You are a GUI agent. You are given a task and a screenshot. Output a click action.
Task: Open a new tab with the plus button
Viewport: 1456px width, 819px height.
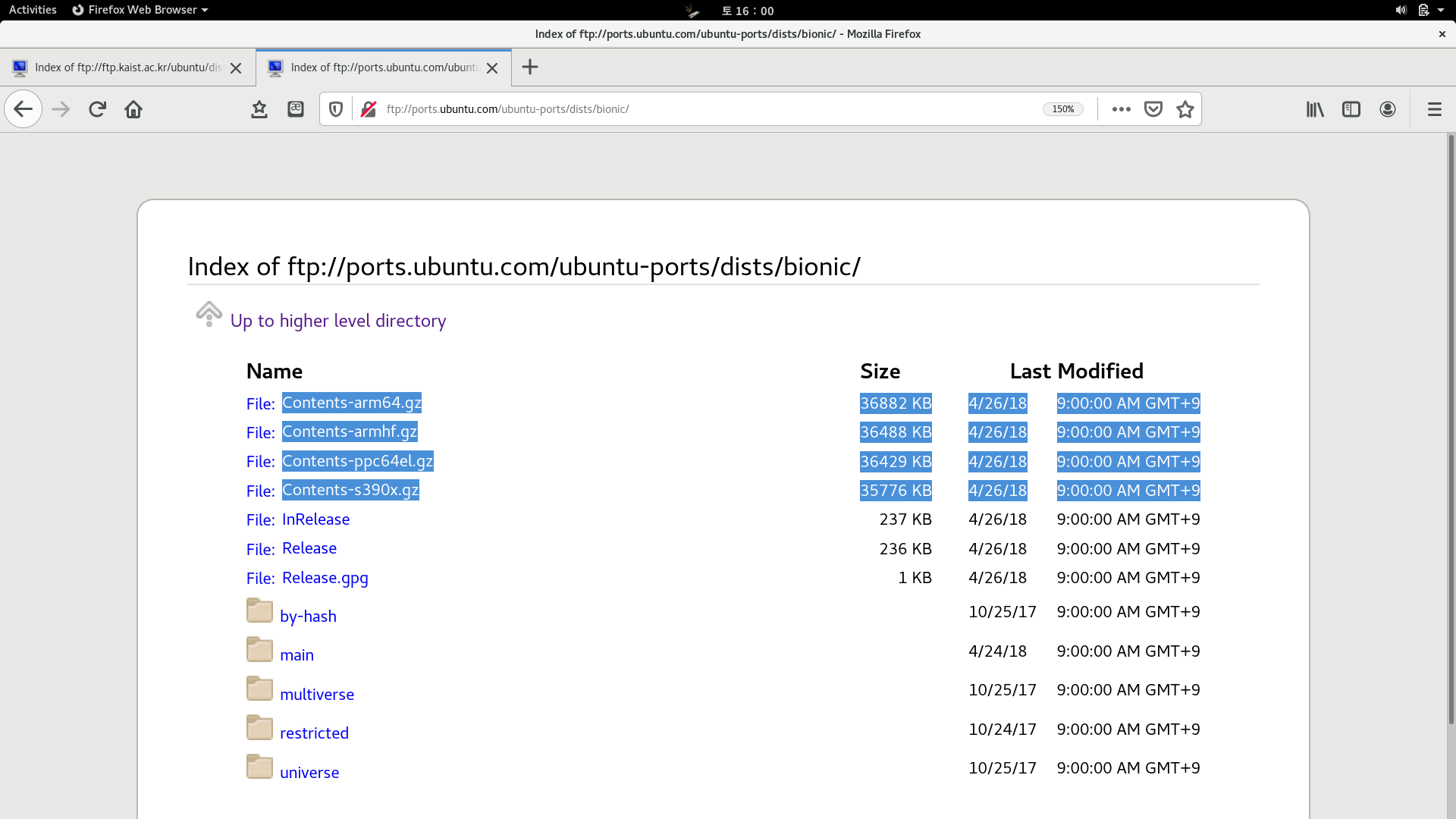point(530,67)
